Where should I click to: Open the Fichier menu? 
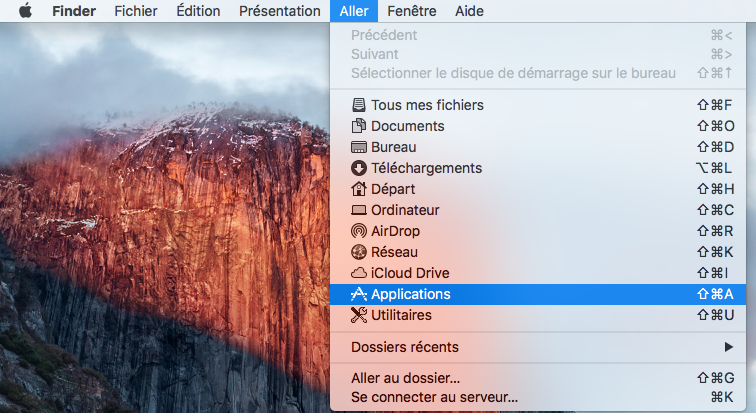[135, 12]
